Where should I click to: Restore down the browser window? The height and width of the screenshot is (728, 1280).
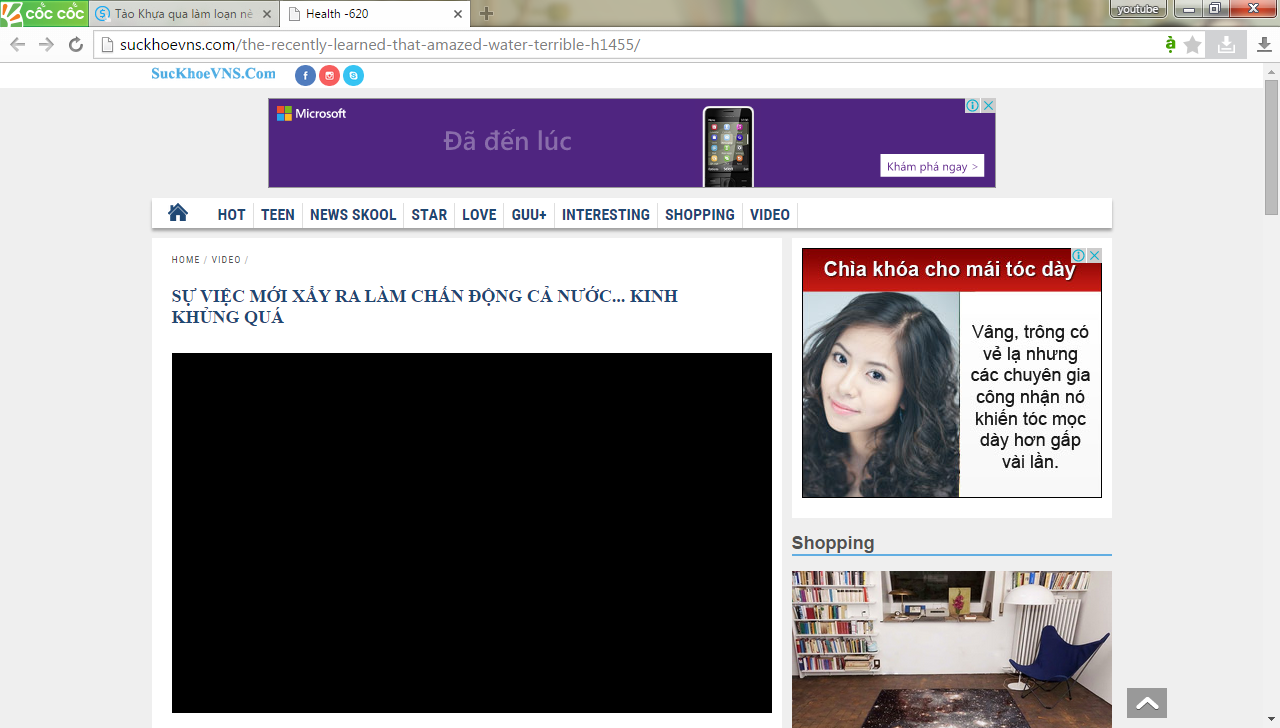point(1214,9)
